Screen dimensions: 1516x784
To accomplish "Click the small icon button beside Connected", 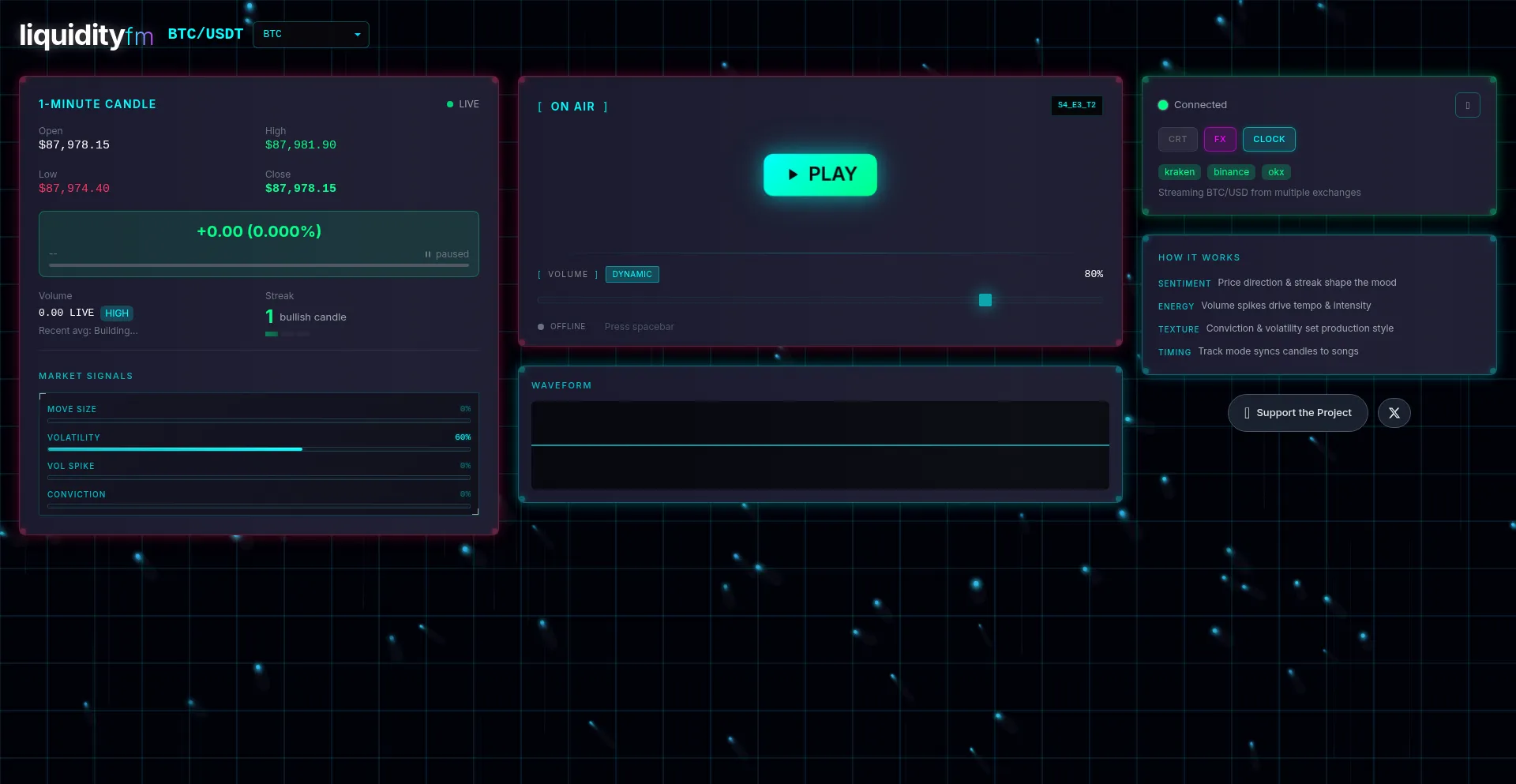I will [1467, 105].
